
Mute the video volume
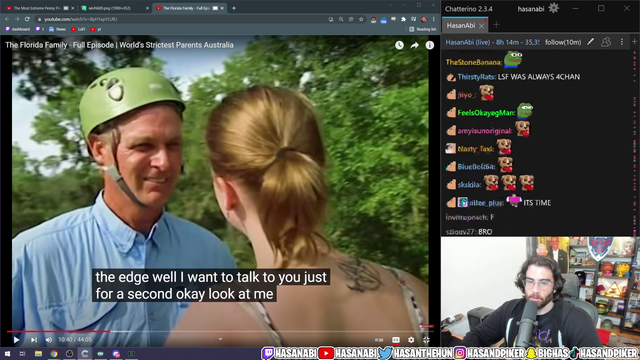click(49, 340)
